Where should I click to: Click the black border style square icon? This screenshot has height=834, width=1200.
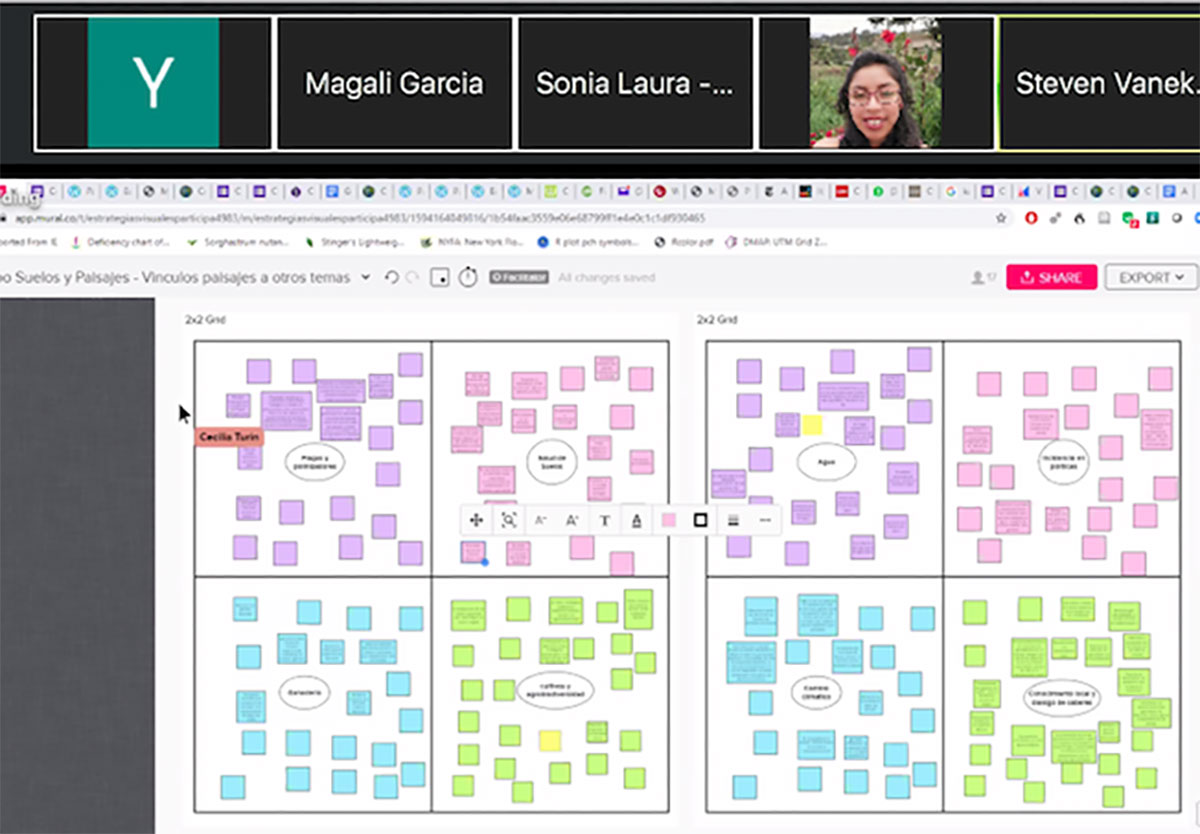click(701, 520)
